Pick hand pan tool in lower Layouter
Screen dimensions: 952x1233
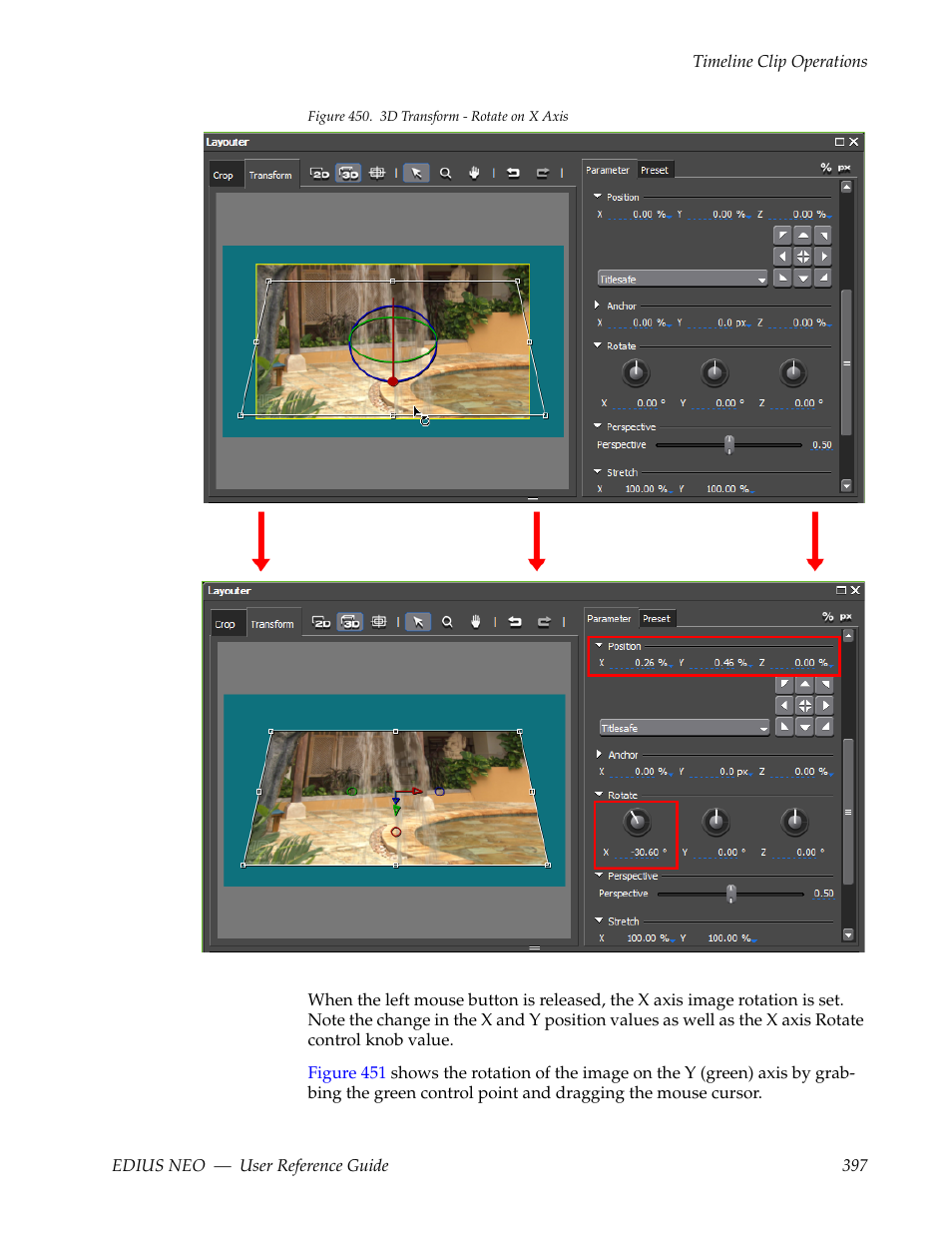pyautogui.click(x=476, y=622)
